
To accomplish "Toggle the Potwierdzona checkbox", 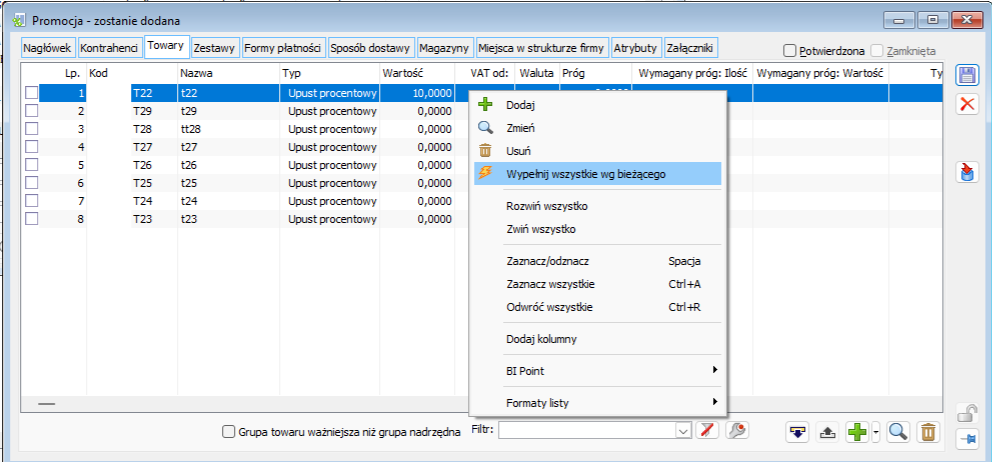I will (x=789, y=50).
